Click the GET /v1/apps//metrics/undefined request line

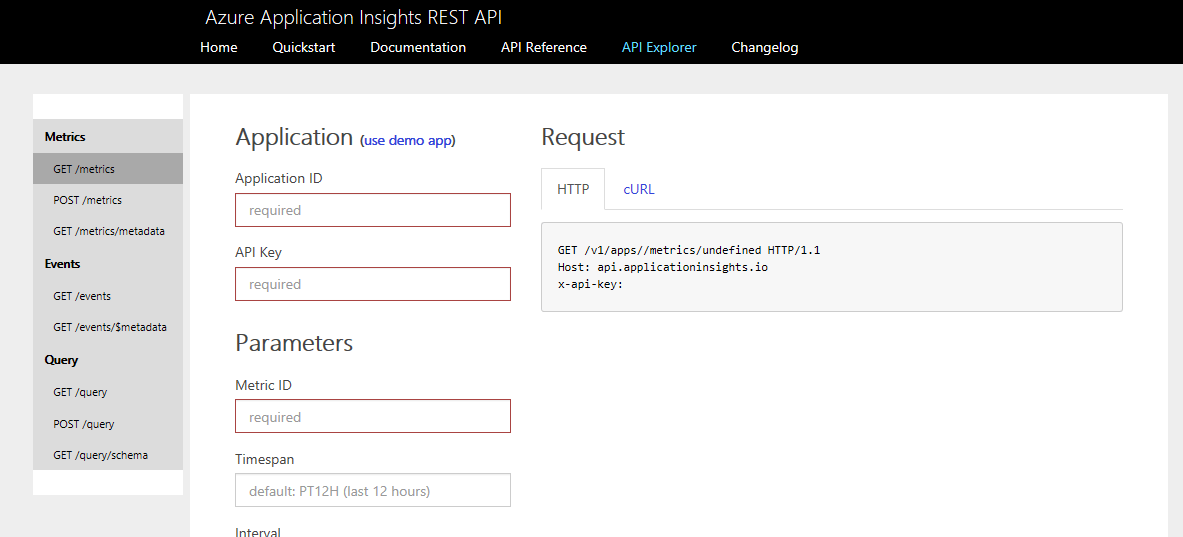pos(689,250)
